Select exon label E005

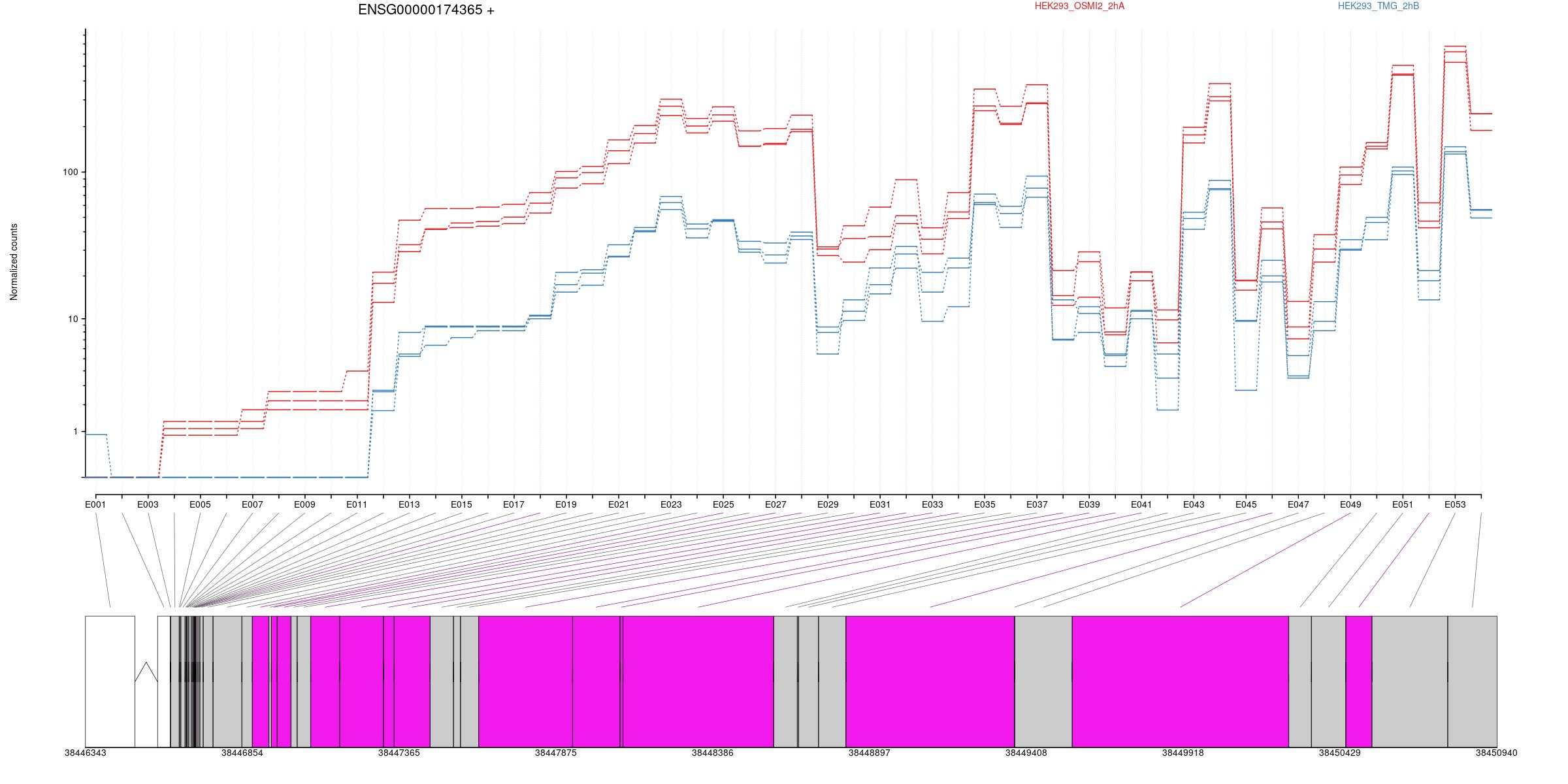200,505
